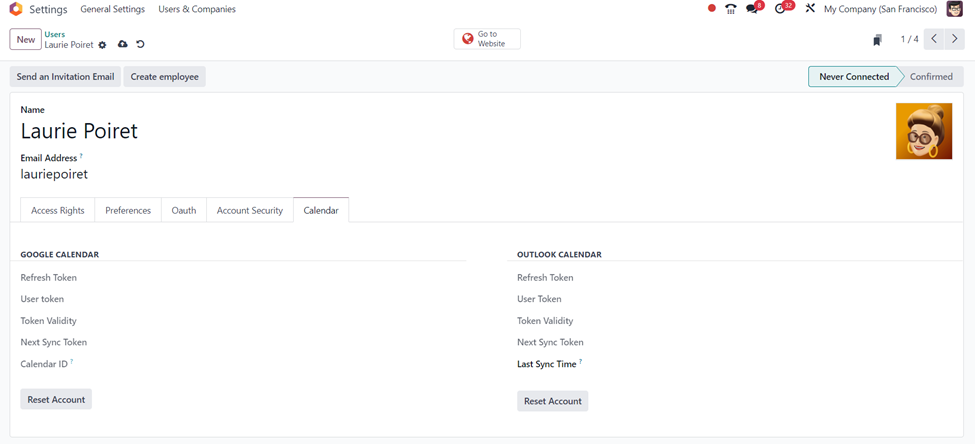The height and width of the screenshot is (444, 975).
Task: Expand the Users & Companies menu
Action: pyautogui.click(x=197, y=9)
